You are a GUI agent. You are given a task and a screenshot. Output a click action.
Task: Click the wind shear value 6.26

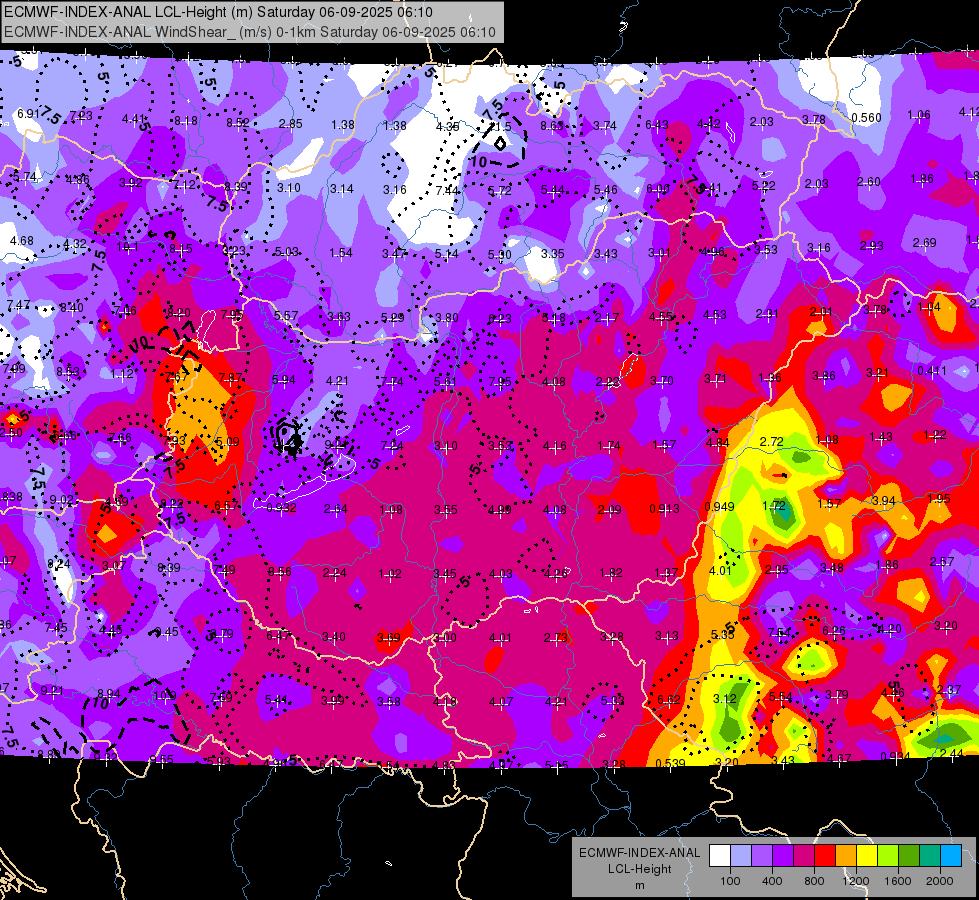tap(834, 631)
